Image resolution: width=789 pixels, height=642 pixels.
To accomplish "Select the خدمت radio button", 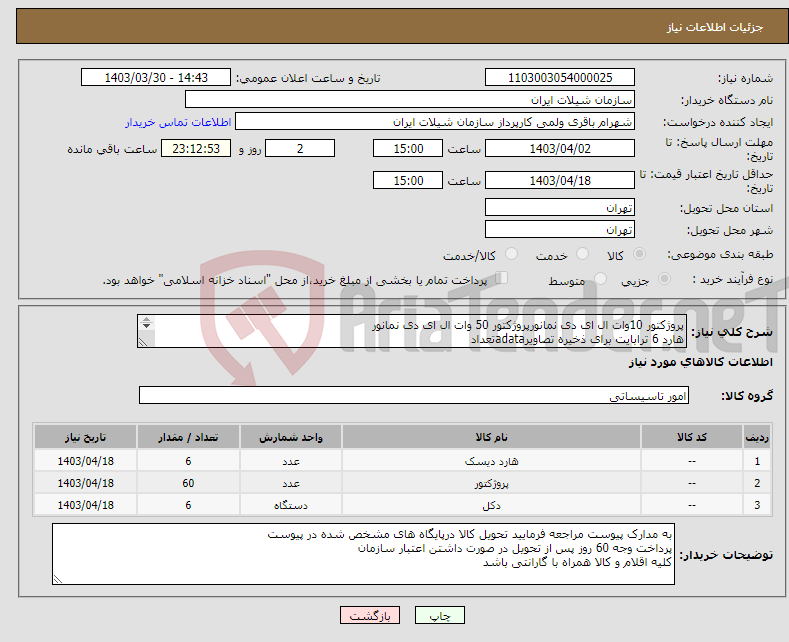I will 582,254.
